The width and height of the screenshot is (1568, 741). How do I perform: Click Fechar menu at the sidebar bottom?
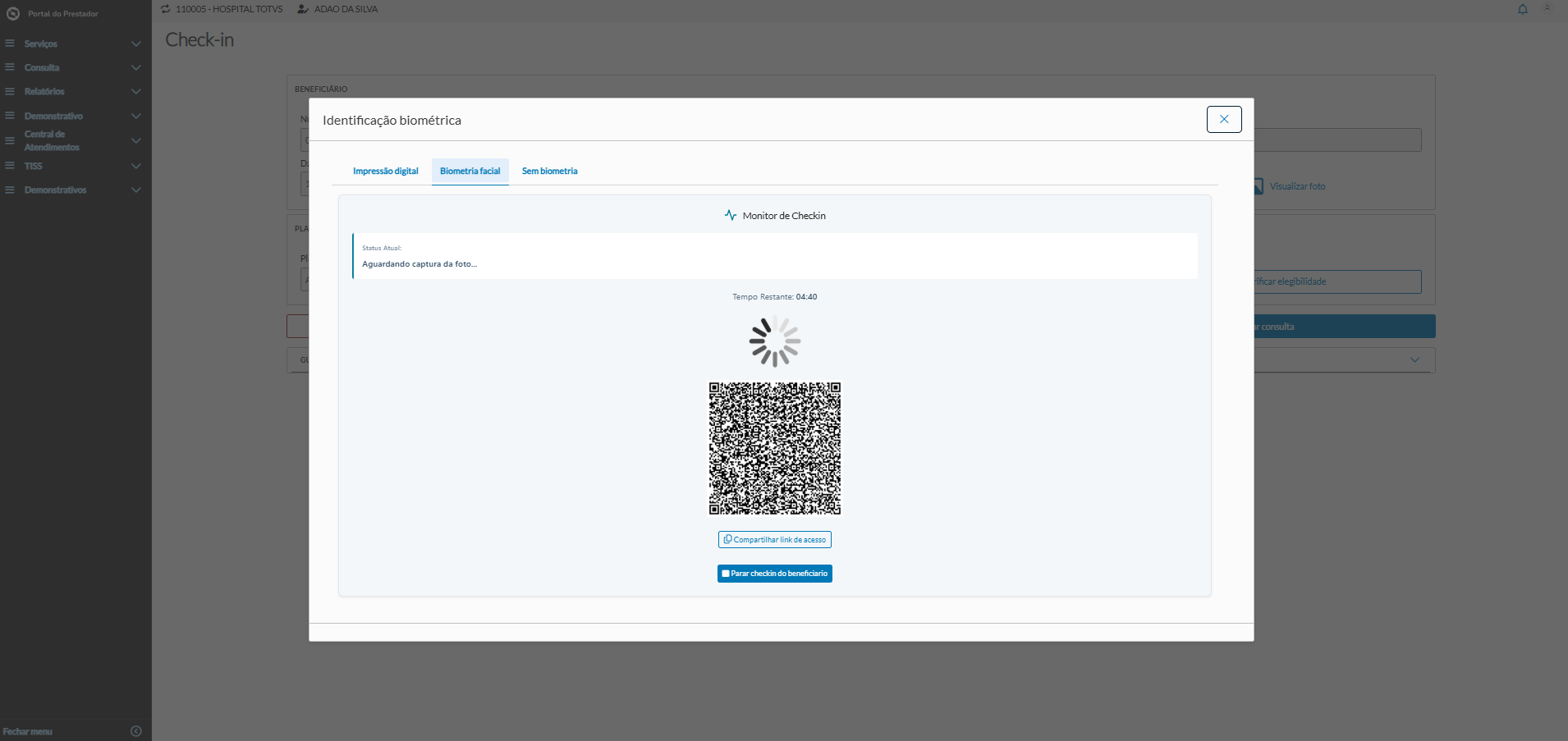(x=28, y=731)
